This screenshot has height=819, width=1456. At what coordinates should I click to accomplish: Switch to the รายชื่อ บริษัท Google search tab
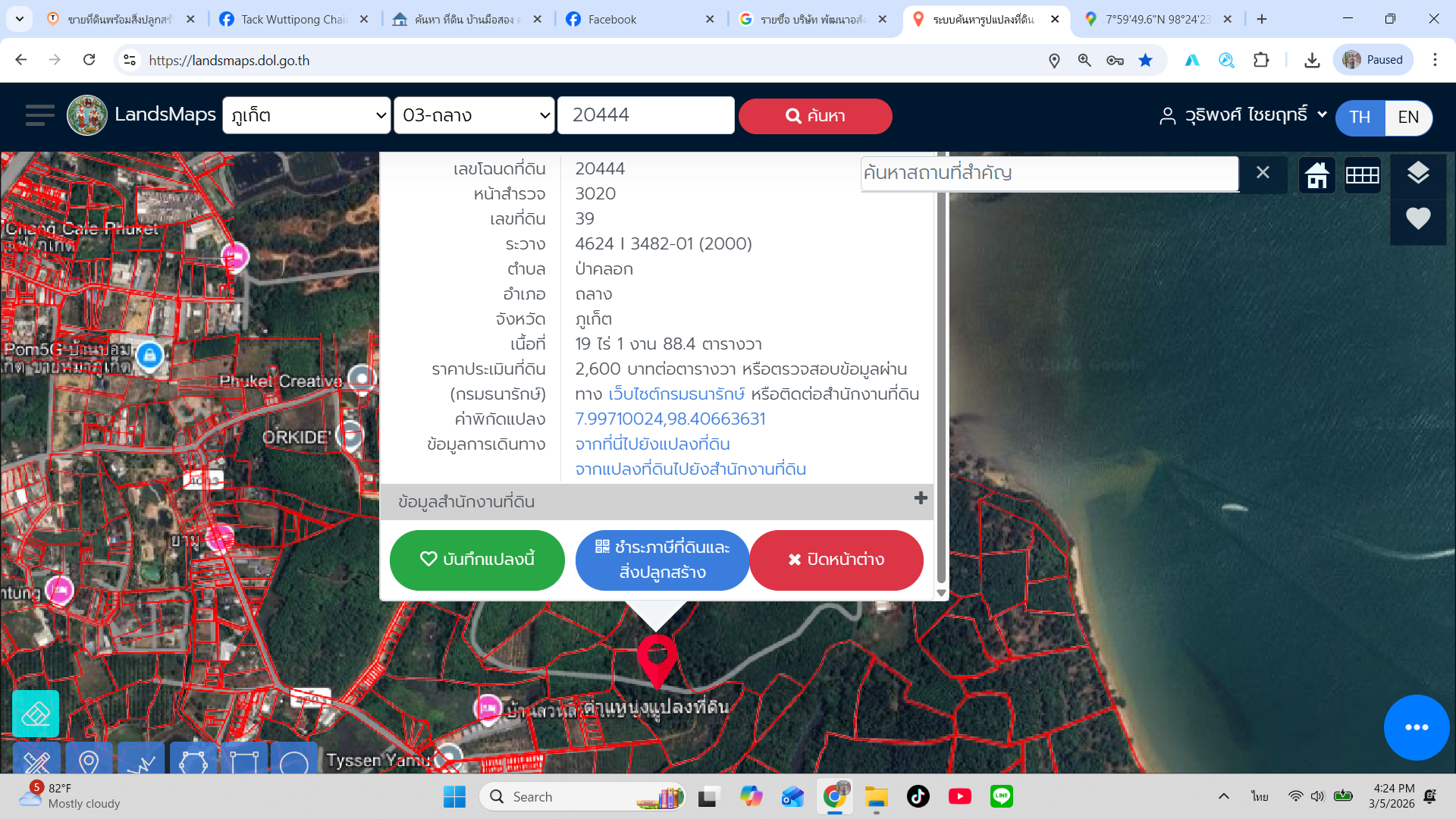pos(812,19)
